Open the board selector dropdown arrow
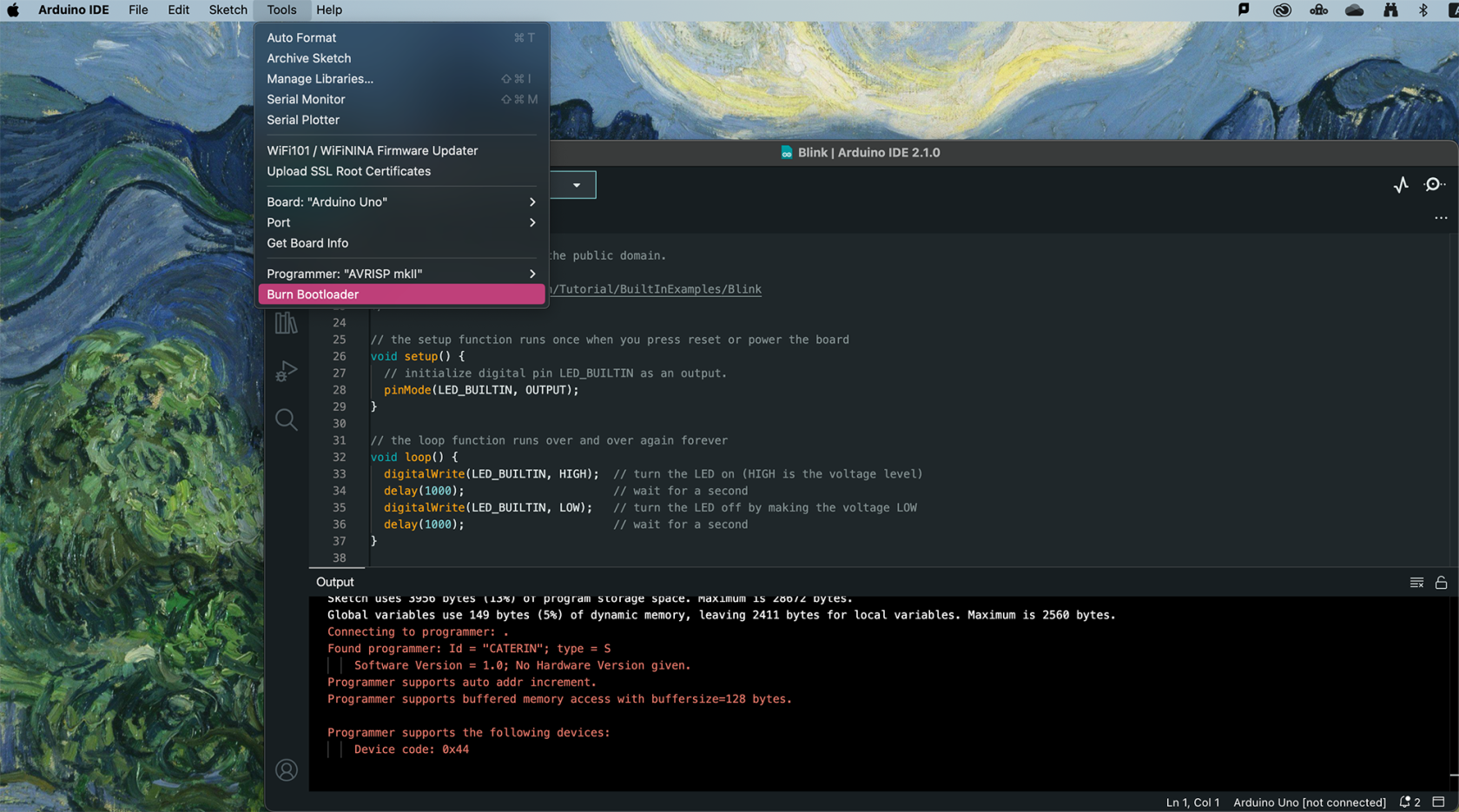 (577, 185)
